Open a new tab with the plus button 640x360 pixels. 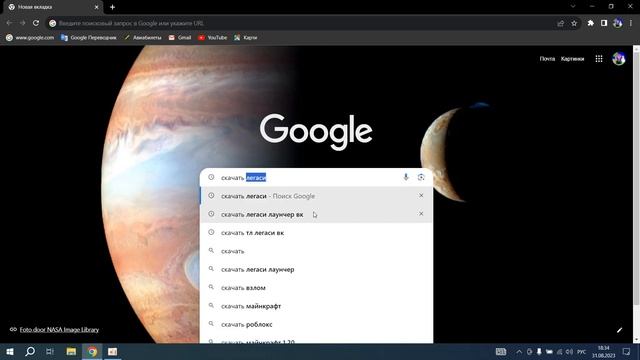pos(112,7)
